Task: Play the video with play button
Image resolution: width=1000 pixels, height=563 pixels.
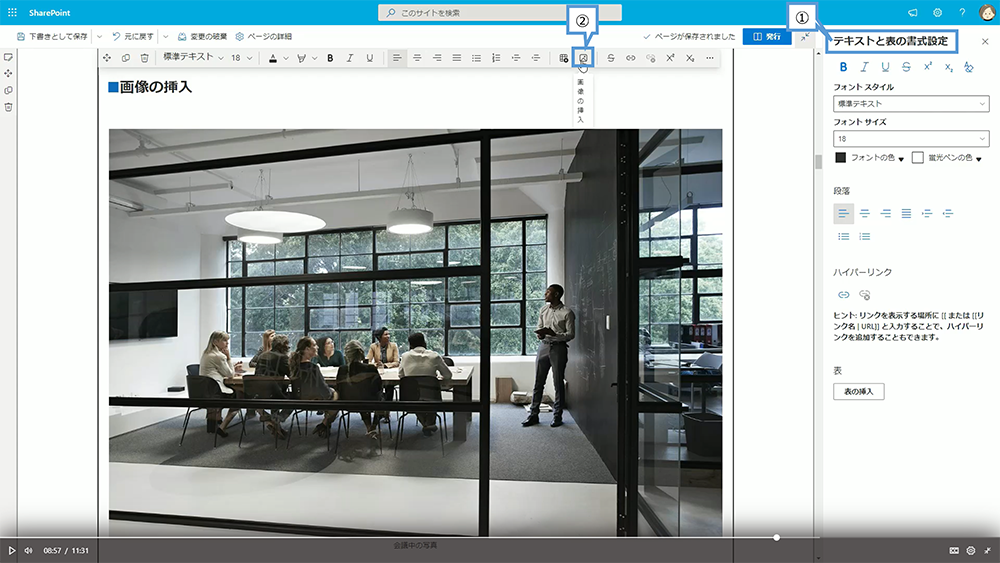Action: click(11, 550)
